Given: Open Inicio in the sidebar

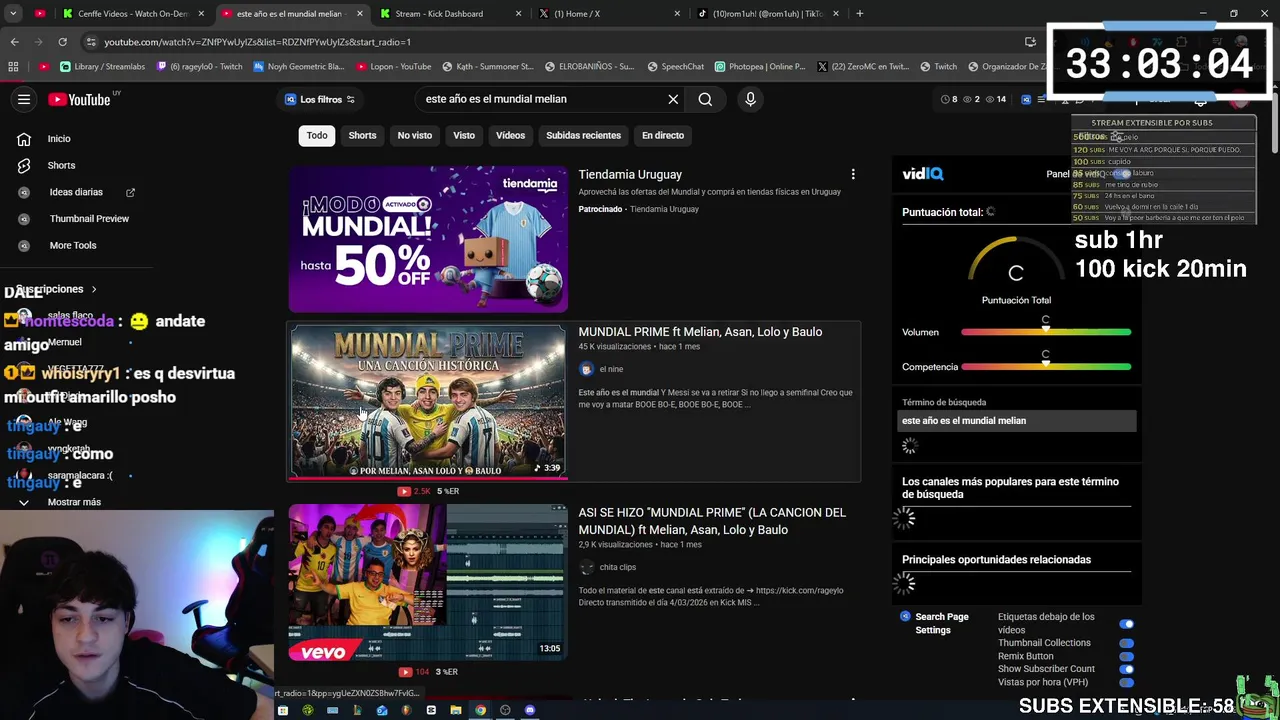Looking at the screenshot, I should [x=59, y=139].
